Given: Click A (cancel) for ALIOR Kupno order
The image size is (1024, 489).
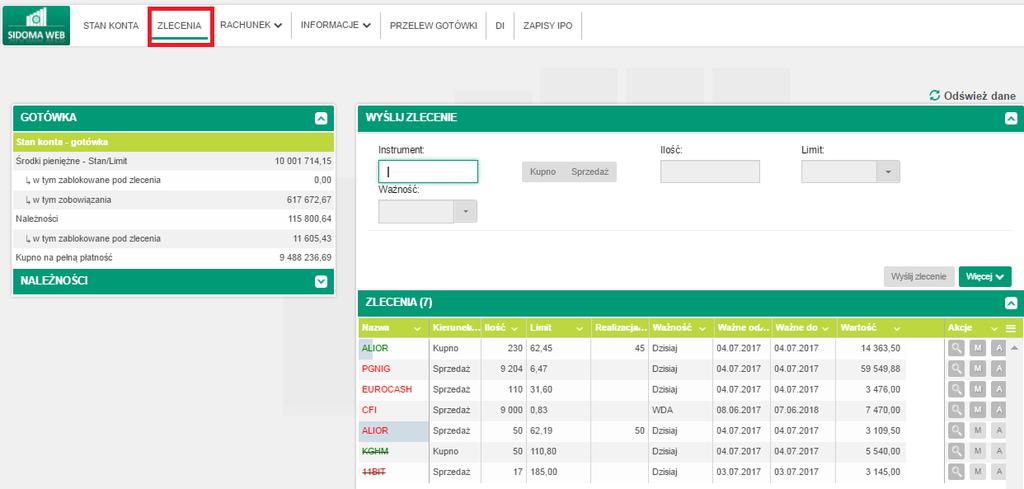Looking at the screenshot, I should click(999, 349).
